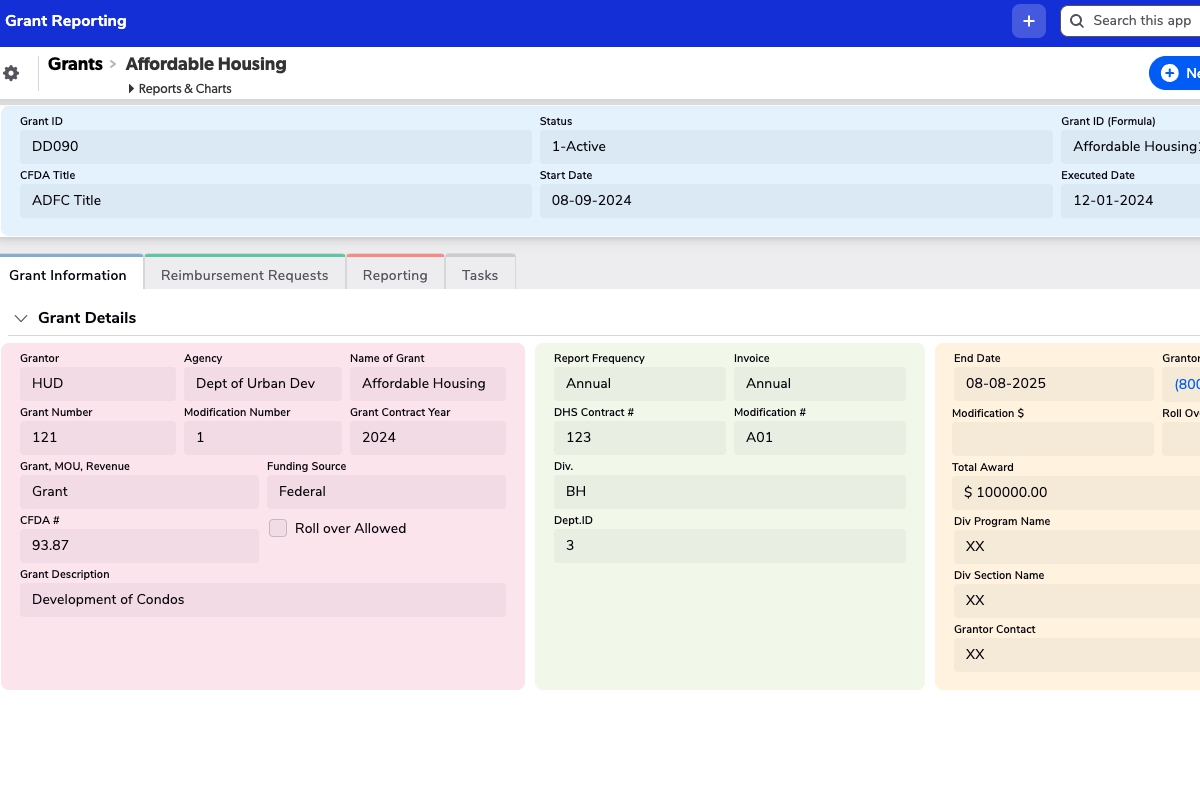1200x800 pixels.
Task: Select the Grant Information tab
Action: [x=68, y=275]
